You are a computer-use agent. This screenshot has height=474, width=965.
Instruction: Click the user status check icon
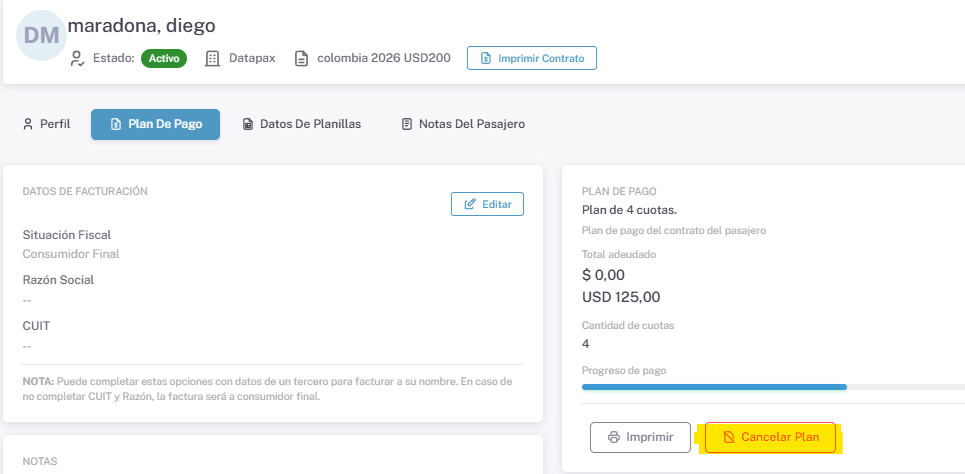(x=77, y=58)
